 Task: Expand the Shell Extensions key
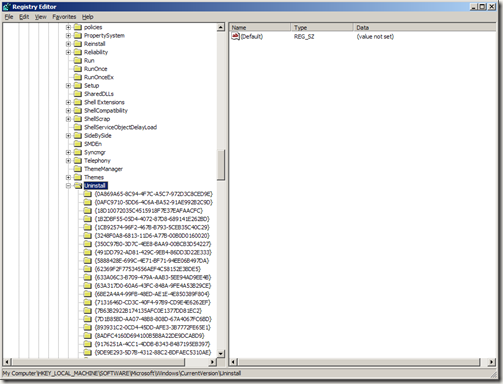68,102
